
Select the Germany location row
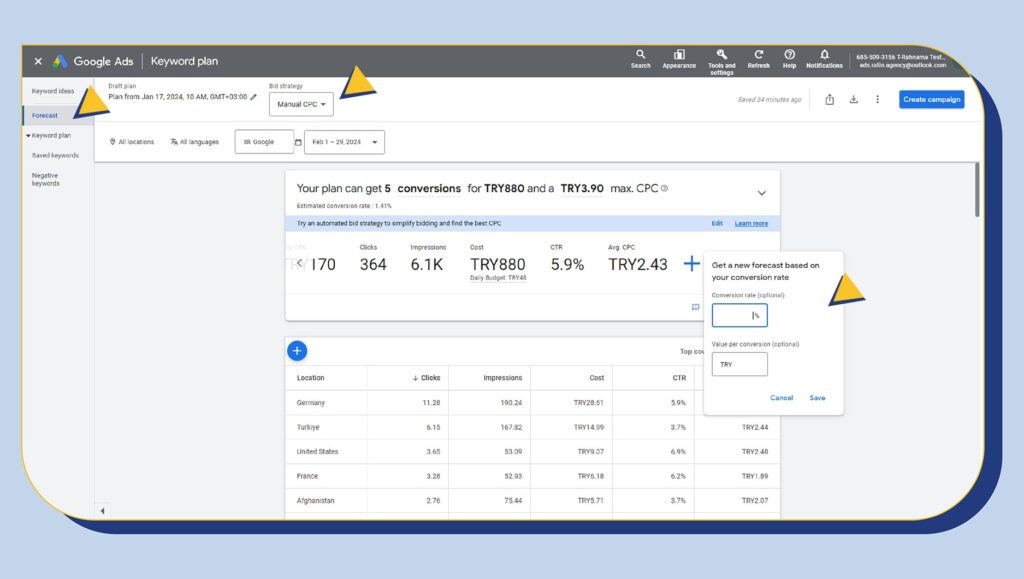coord(532,403)
